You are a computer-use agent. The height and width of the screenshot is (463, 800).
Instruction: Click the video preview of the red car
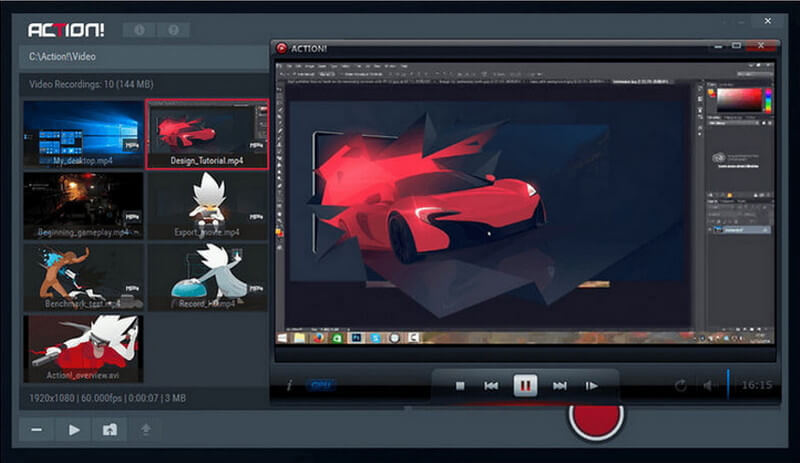tap(525, 204)
